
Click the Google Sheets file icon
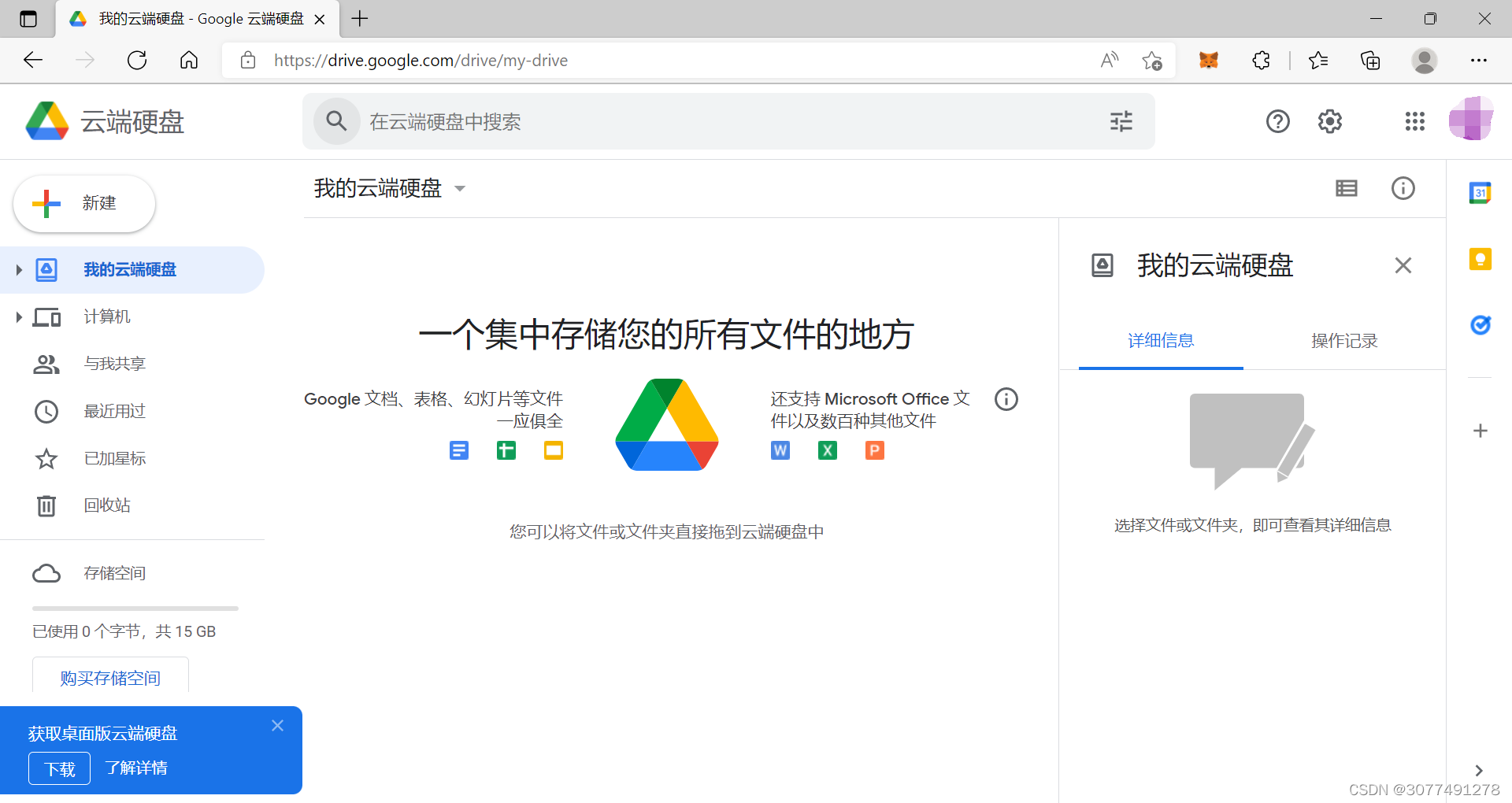tap(506, 450)
